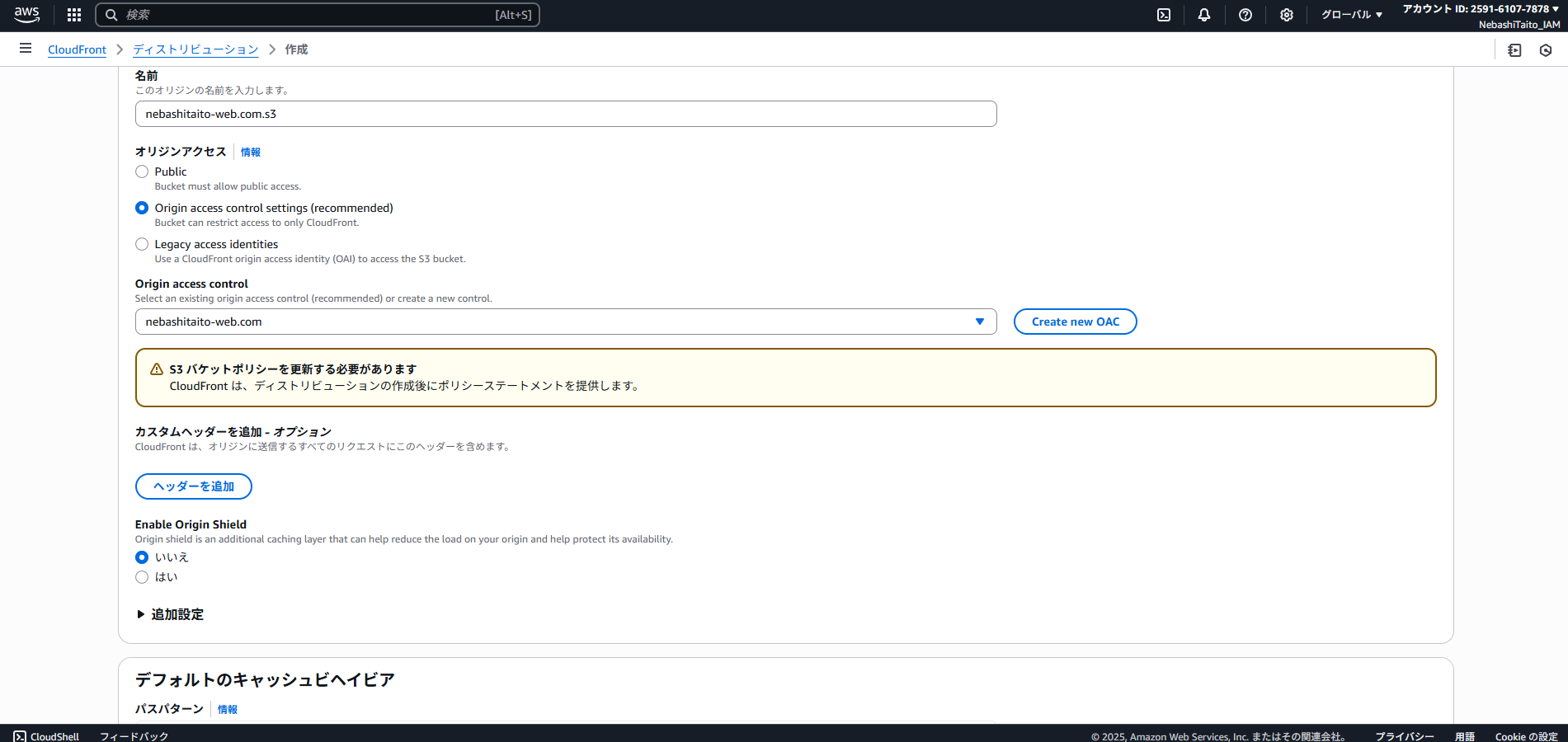Launch CloudShell from the top bar icon

click(x=1164, y=15)
